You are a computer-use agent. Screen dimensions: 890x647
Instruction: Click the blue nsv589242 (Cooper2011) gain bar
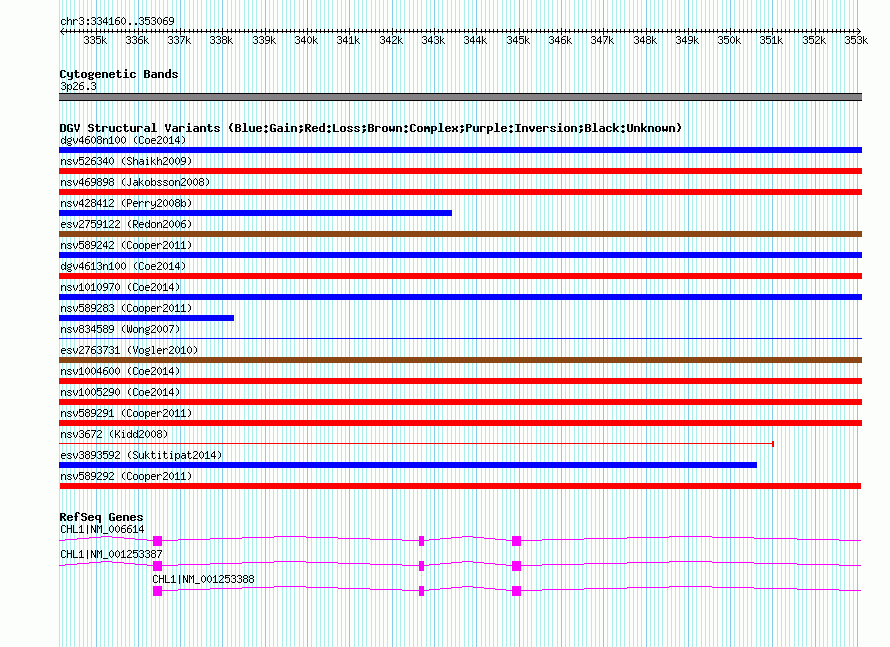[x=460, y=255]
